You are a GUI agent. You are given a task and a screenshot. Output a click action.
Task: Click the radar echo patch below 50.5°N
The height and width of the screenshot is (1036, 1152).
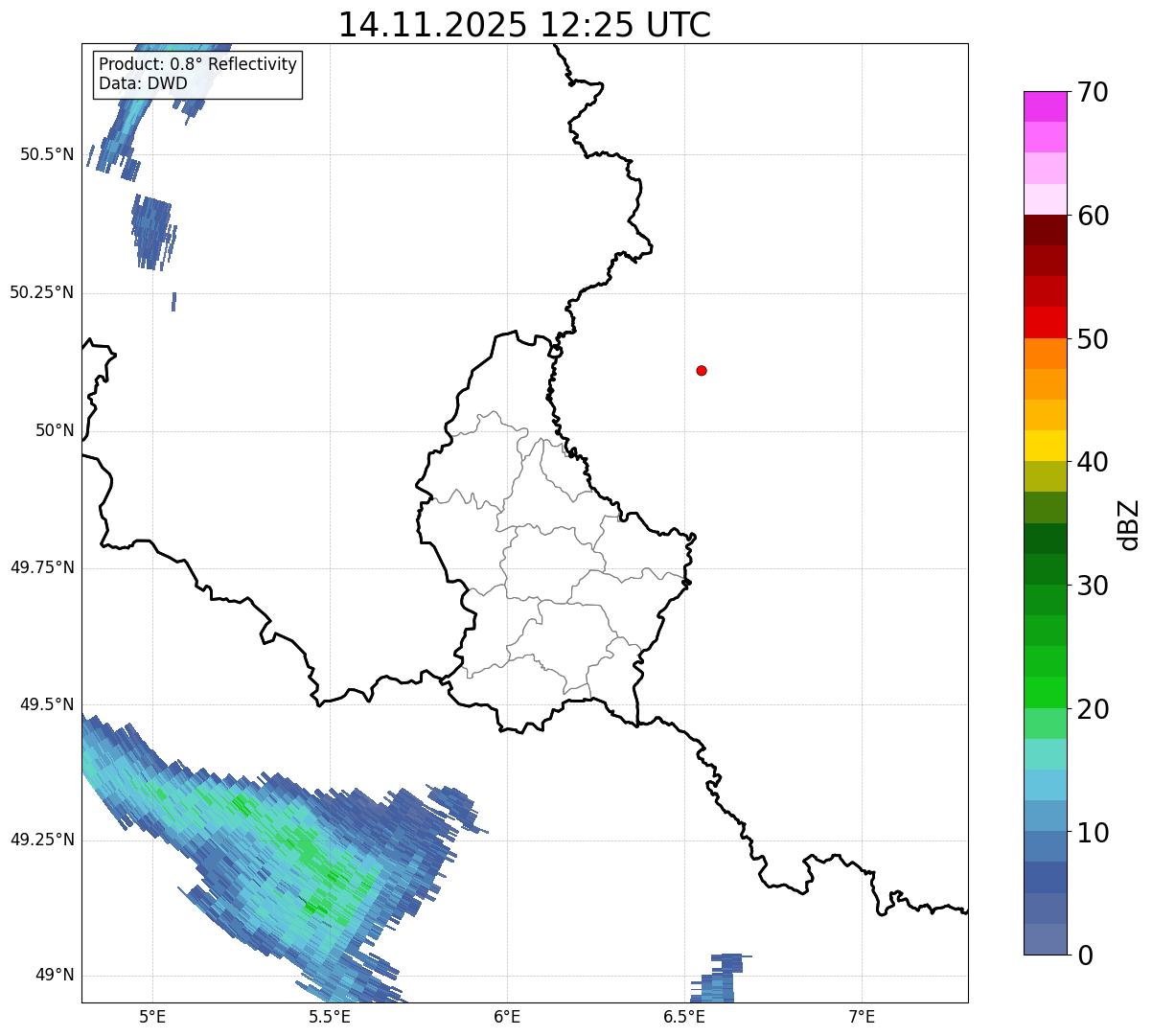tap(152, 231)
